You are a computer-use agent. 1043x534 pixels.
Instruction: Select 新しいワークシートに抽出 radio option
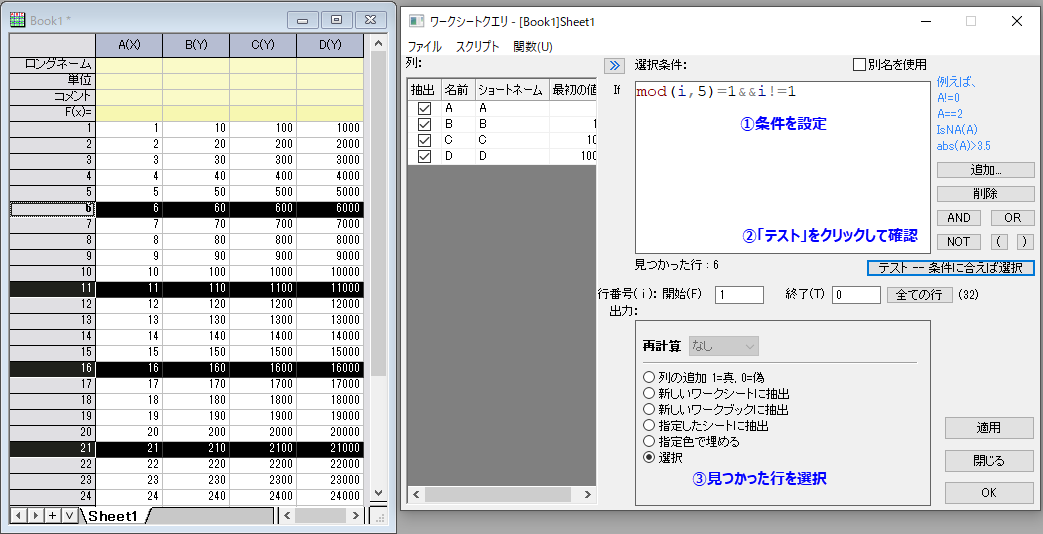[649, 393]
